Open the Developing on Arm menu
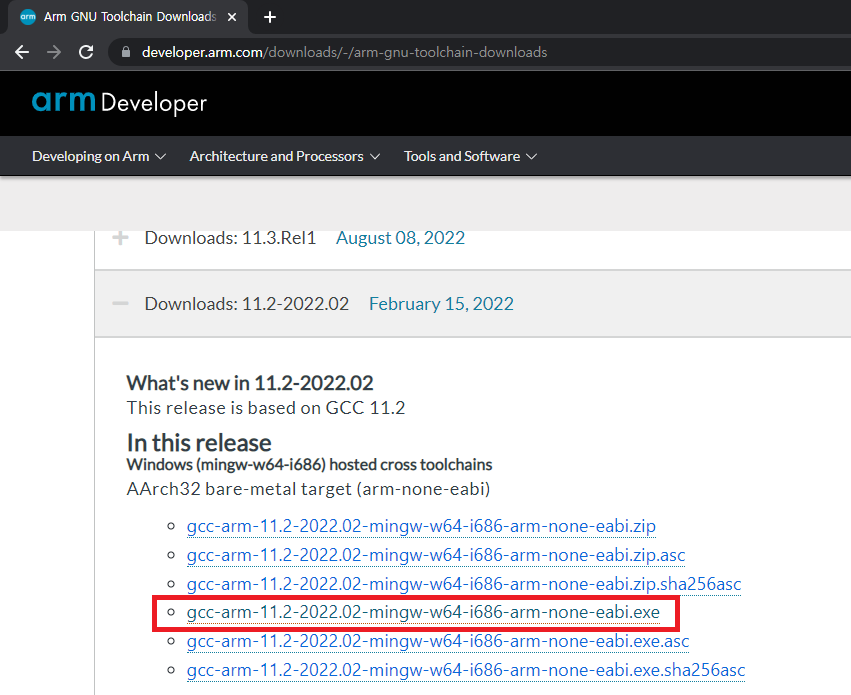The image size is (851, 695). (99, 156)
